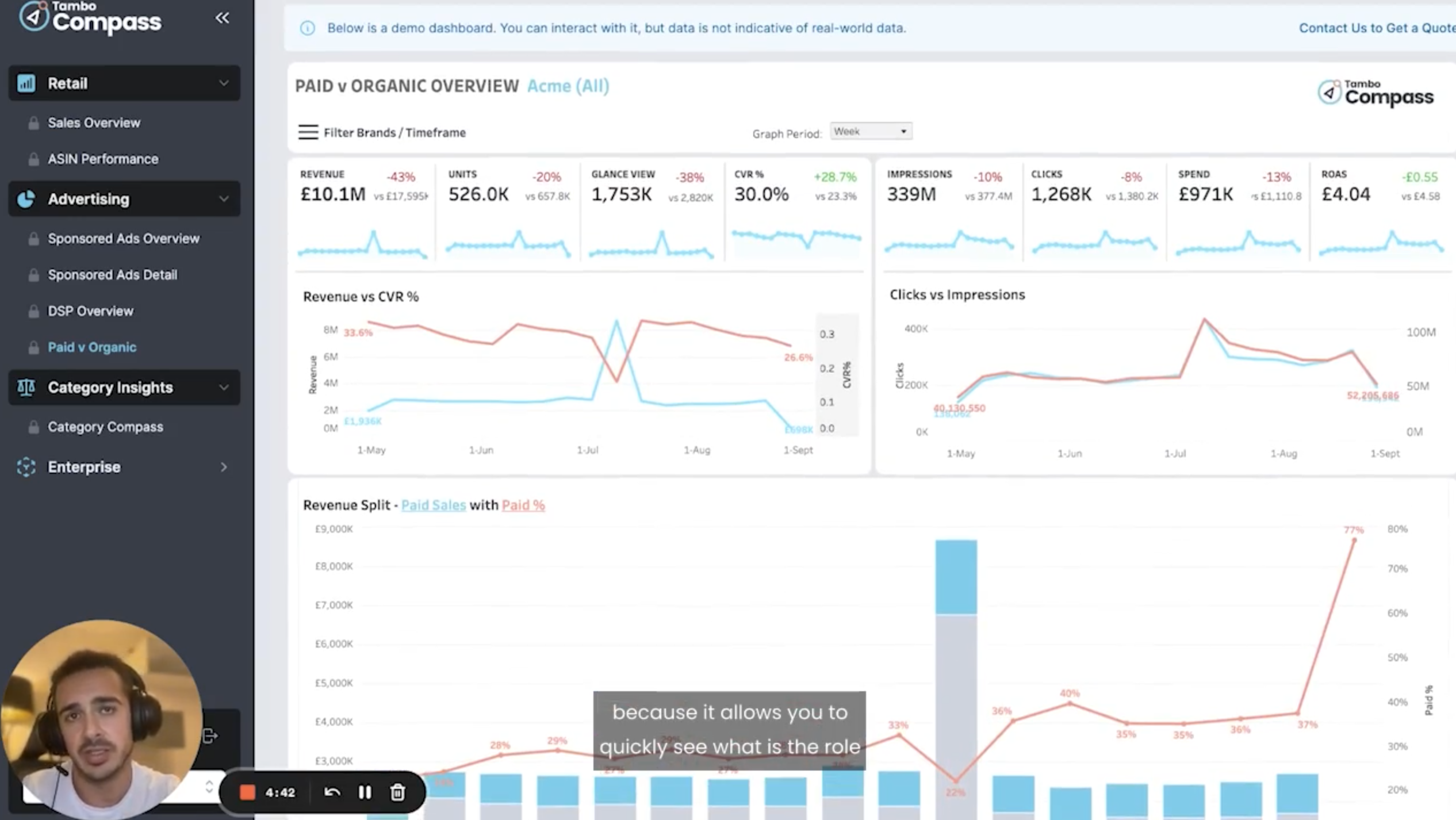Click Contact Us to Get a Quote link
Image resolution: width=1456 pixels, height=820 pixels.
pyautogui.click(x=1377, y=28)
